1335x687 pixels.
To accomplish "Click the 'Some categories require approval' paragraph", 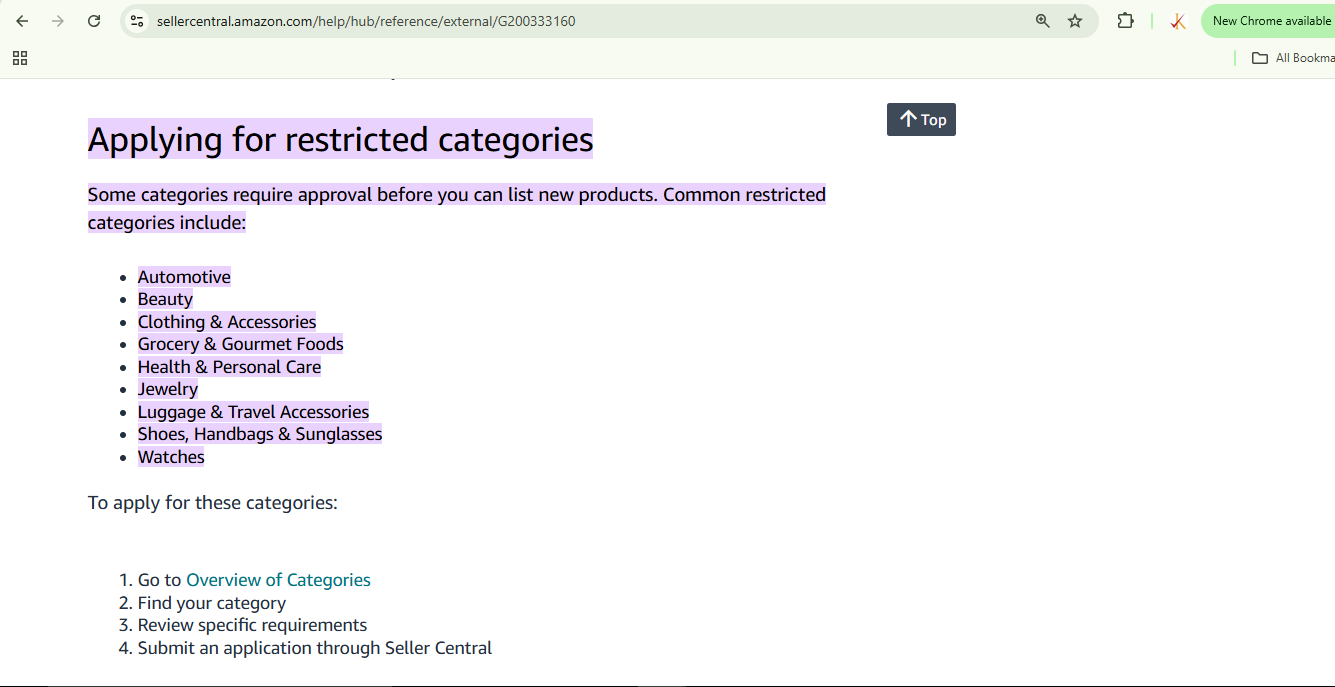I will 457,208.
